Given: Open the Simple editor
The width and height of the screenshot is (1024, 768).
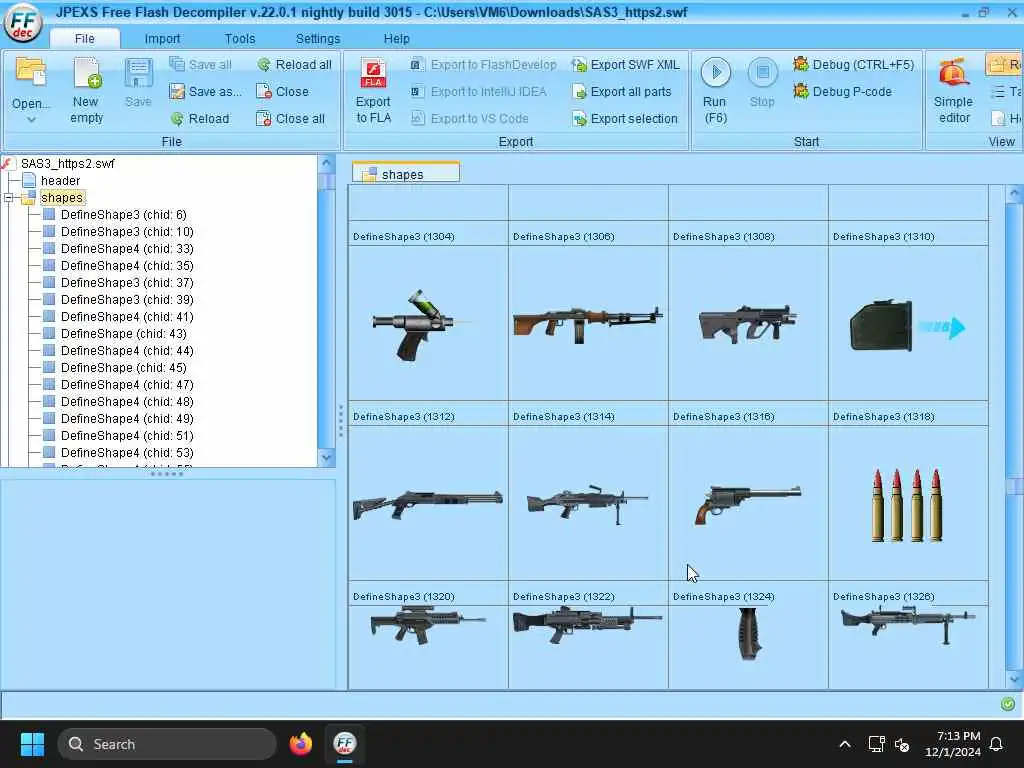Looking at the screenshot, I should (x=953, y=91).
